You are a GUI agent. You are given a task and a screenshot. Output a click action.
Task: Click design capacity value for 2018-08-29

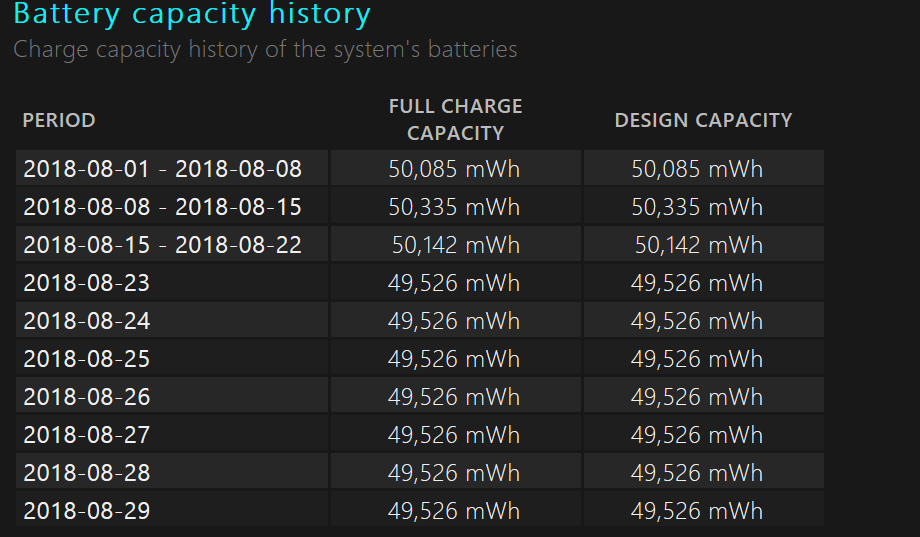(x=697, y=511)
